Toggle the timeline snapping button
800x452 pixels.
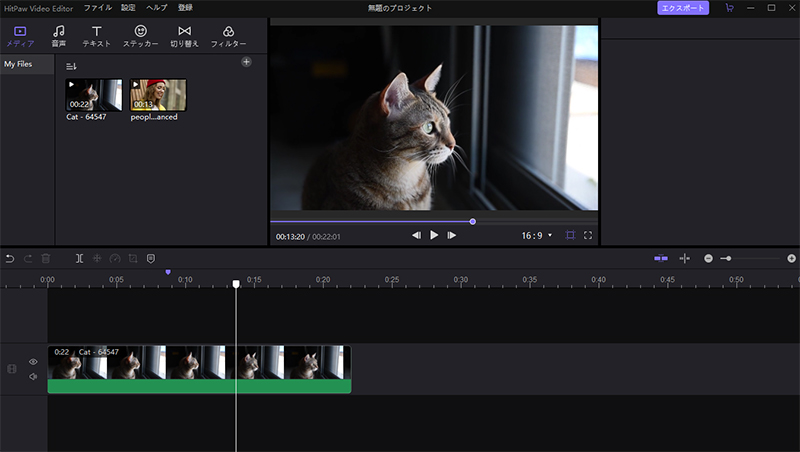pos(660,258)
